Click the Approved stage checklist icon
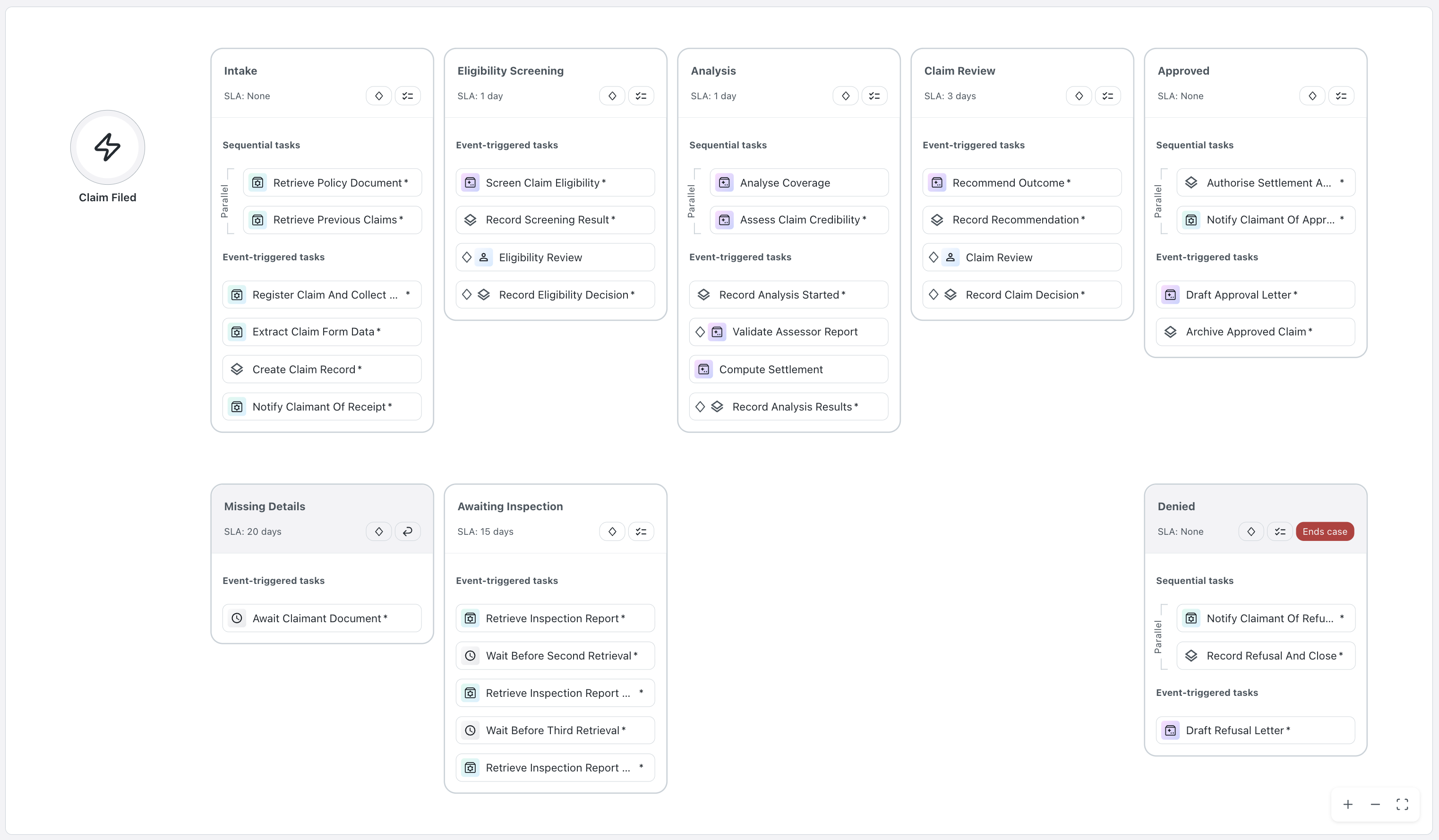This screenshot has height=840, width=1439. tap(1342, 96)
